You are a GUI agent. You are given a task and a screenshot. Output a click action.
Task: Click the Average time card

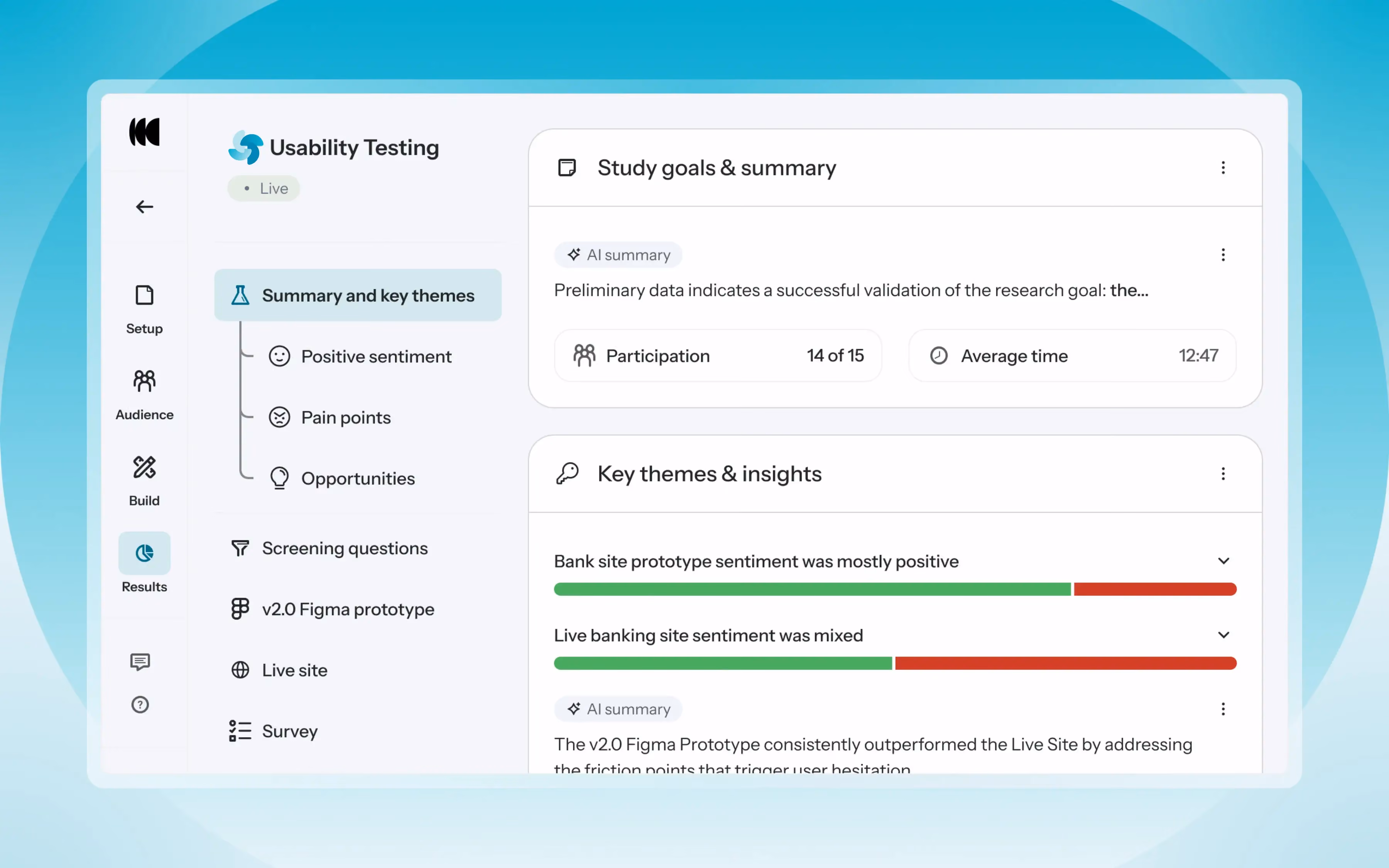point(1072,355)
